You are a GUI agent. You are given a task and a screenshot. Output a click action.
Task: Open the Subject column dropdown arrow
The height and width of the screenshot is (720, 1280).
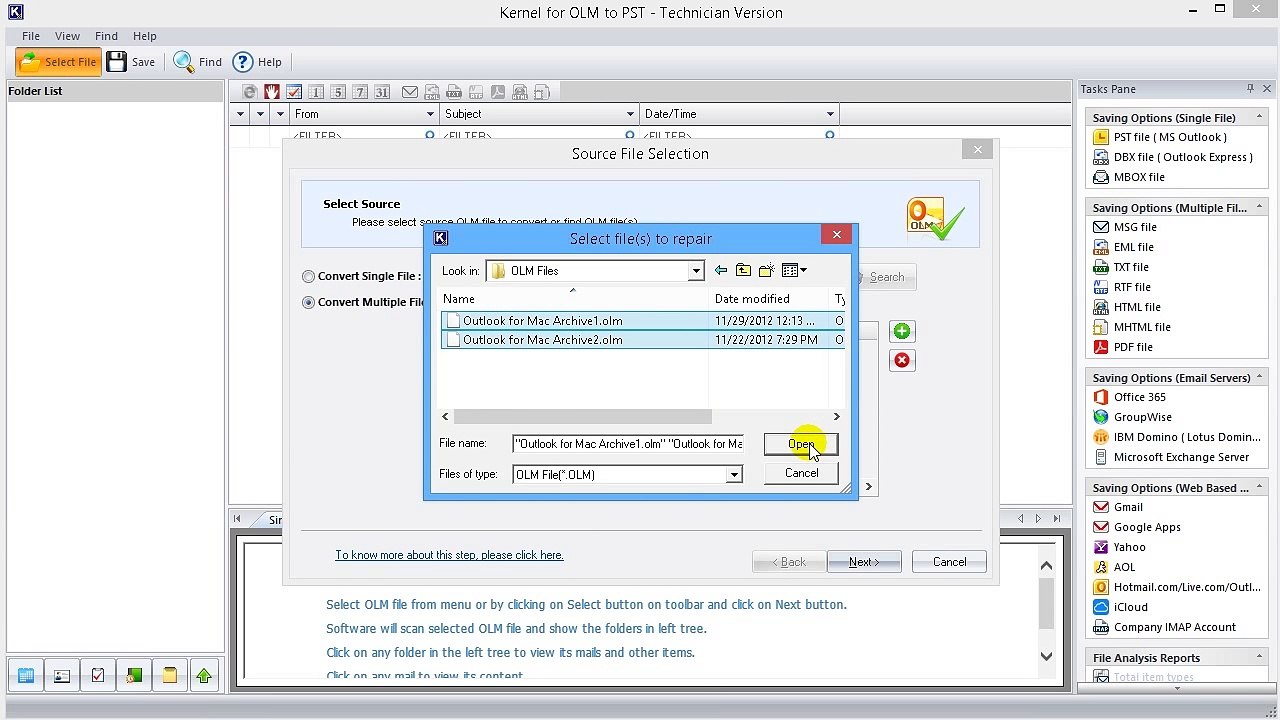click(630, 114)
